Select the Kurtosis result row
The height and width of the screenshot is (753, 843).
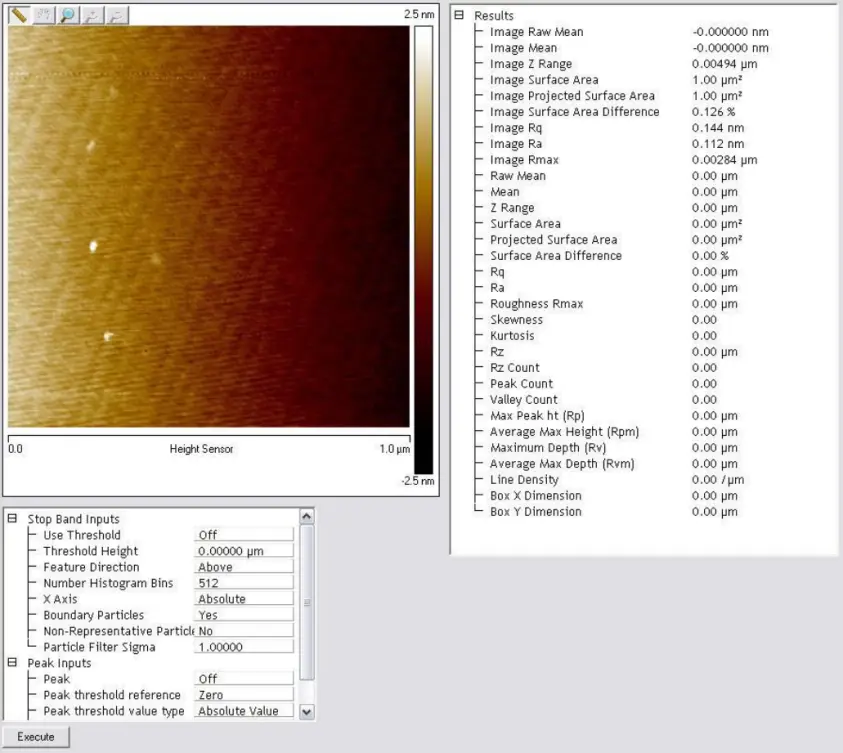click(603, 336)
